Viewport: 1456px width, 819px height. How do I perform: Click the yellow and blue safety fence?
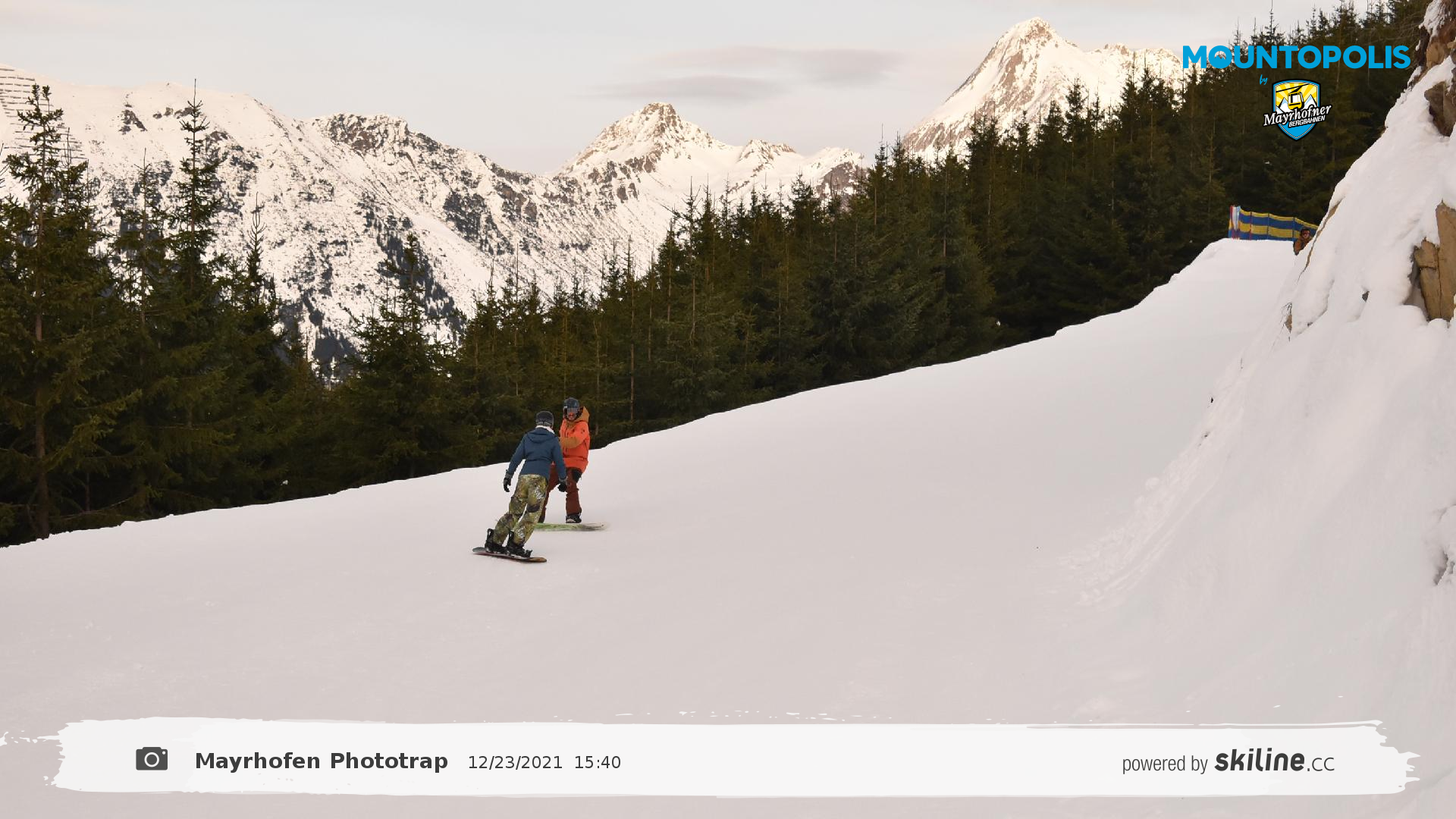(1272, 224)
